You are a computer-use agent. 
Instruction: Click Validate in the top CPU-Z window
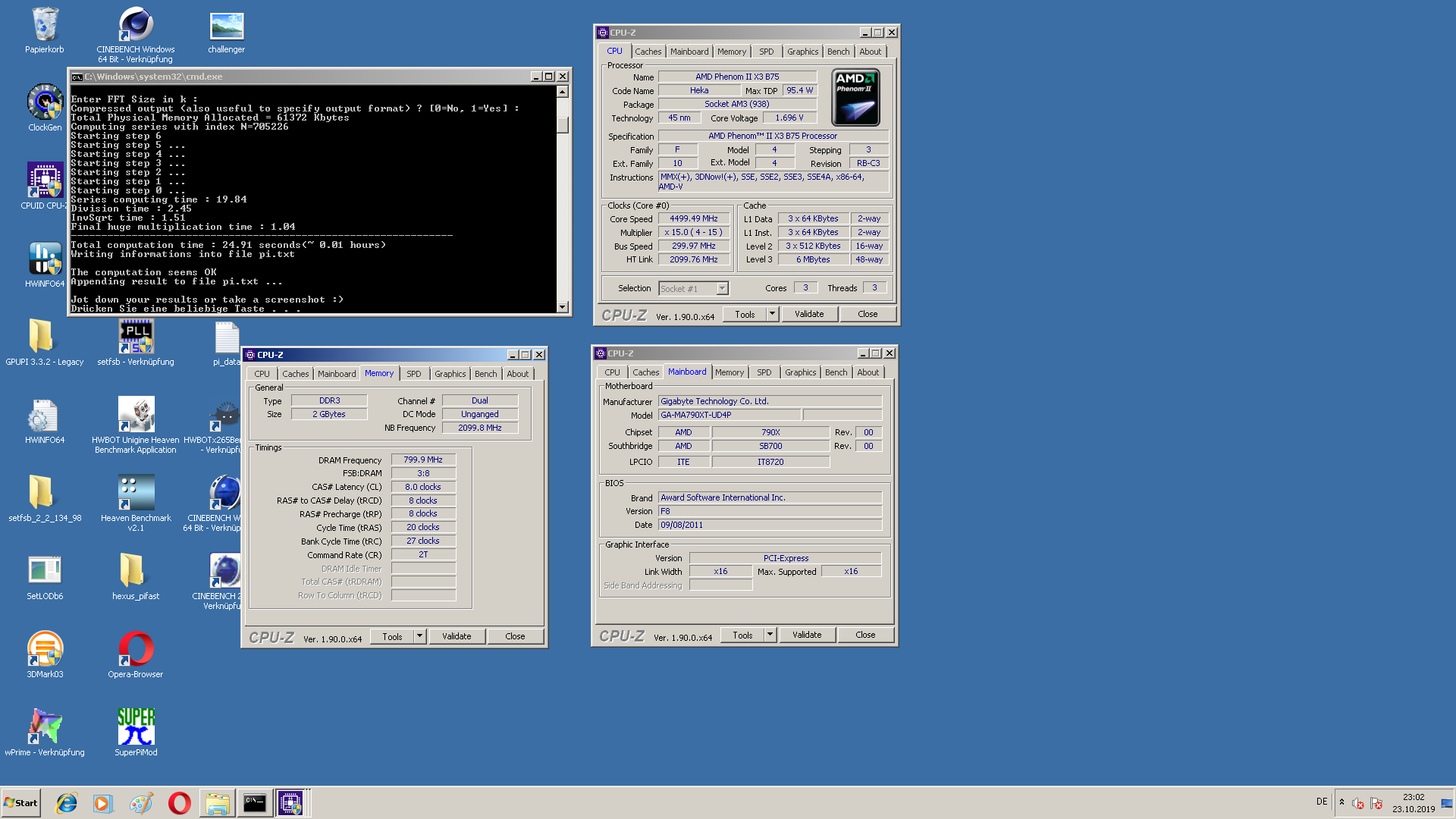coord(809,314)
